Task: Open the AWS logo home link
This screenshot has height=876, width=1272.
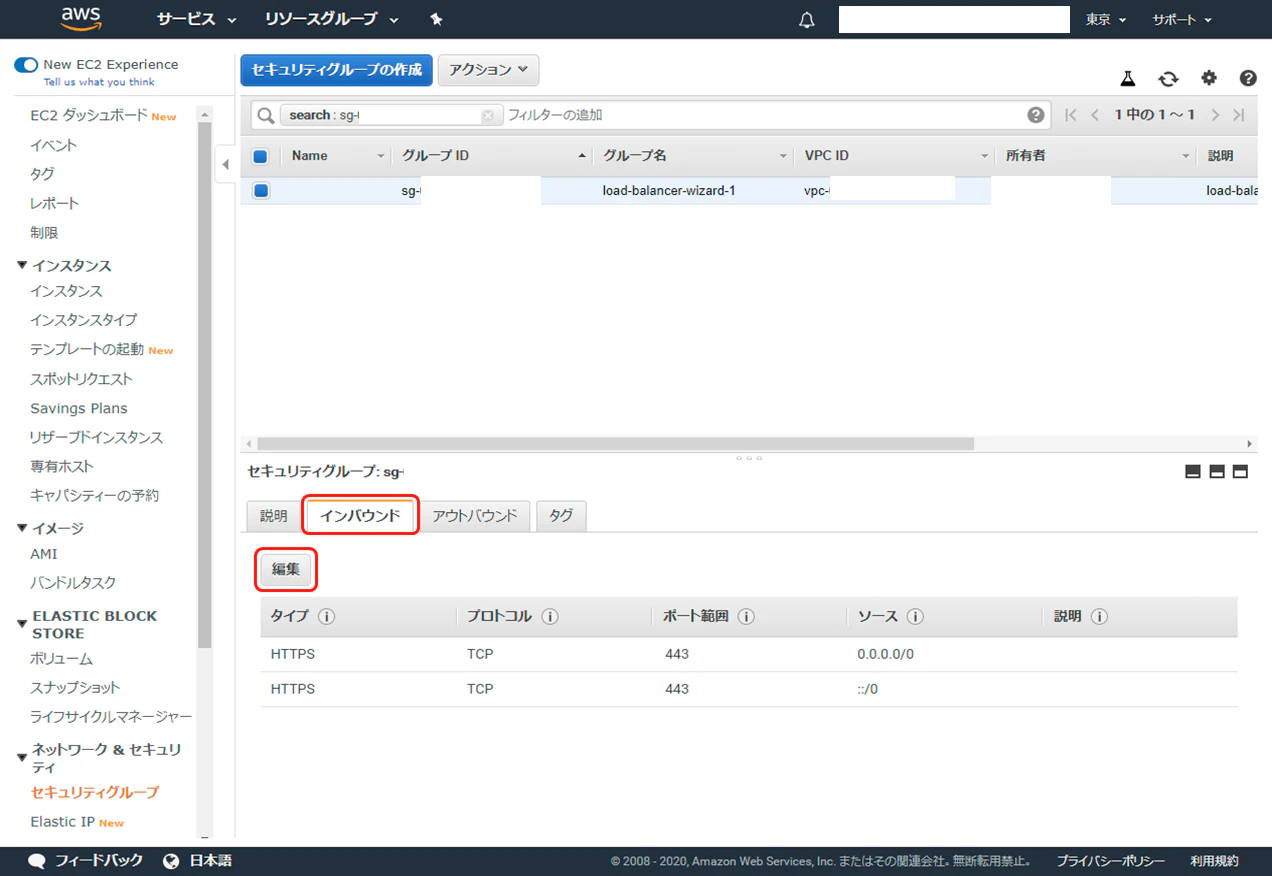Action: click(x=81, y=18)
